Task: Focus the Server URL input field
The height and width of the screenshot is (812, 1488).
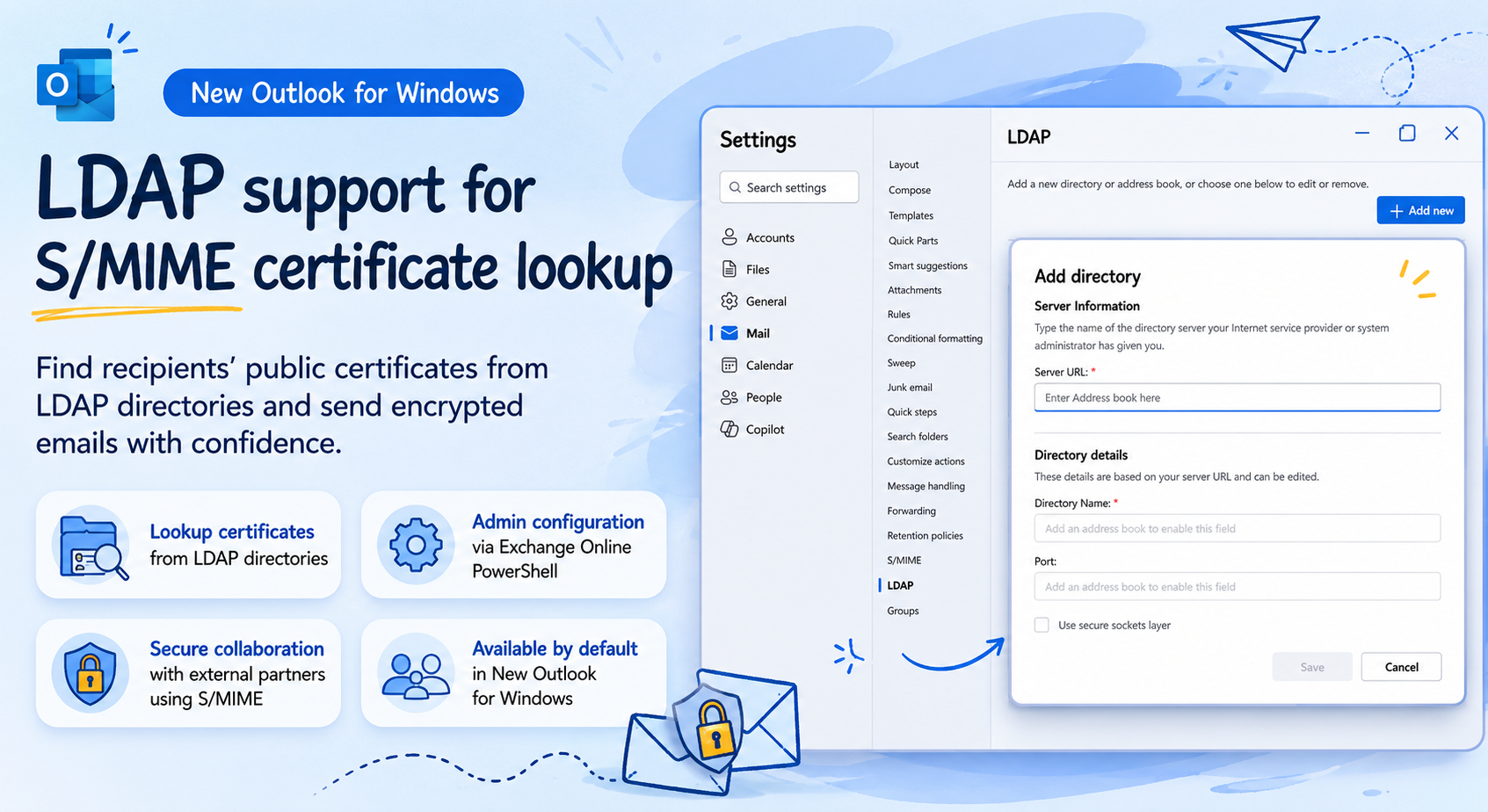Action: 1237,397
